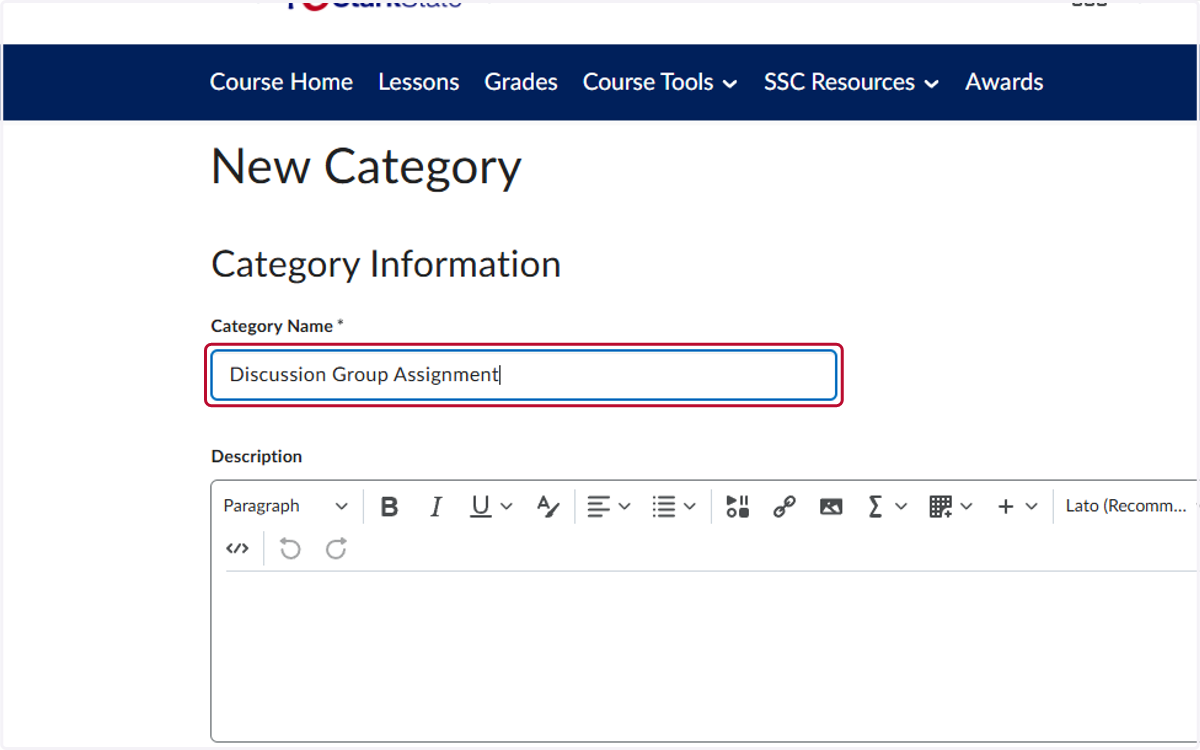Viewport: 1200px width, 750px height.
Task: Click the undo arrow icon
Action: [290, 548]
